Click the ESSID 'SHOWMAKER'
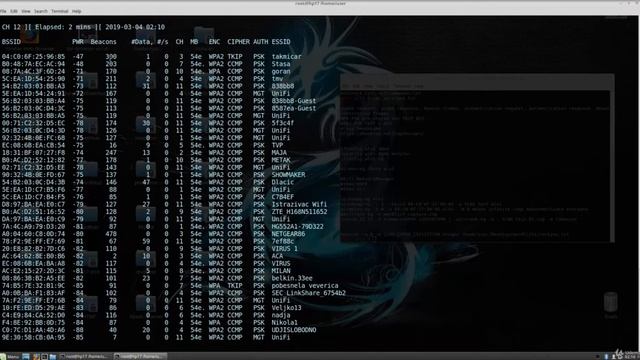640x360 pixels. (x=289, y=175)
